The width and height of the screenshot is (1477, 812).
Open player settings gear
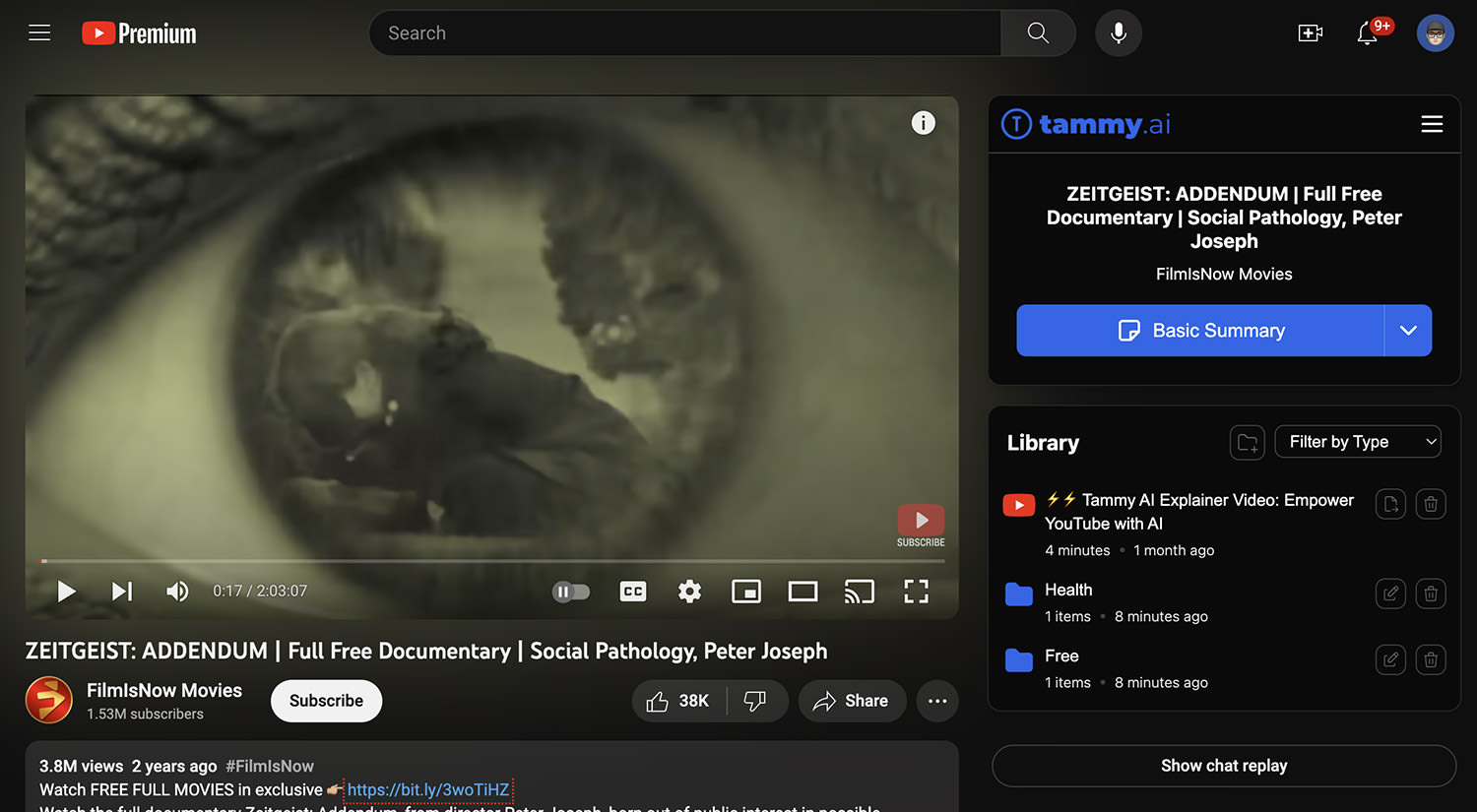(690, 592)
